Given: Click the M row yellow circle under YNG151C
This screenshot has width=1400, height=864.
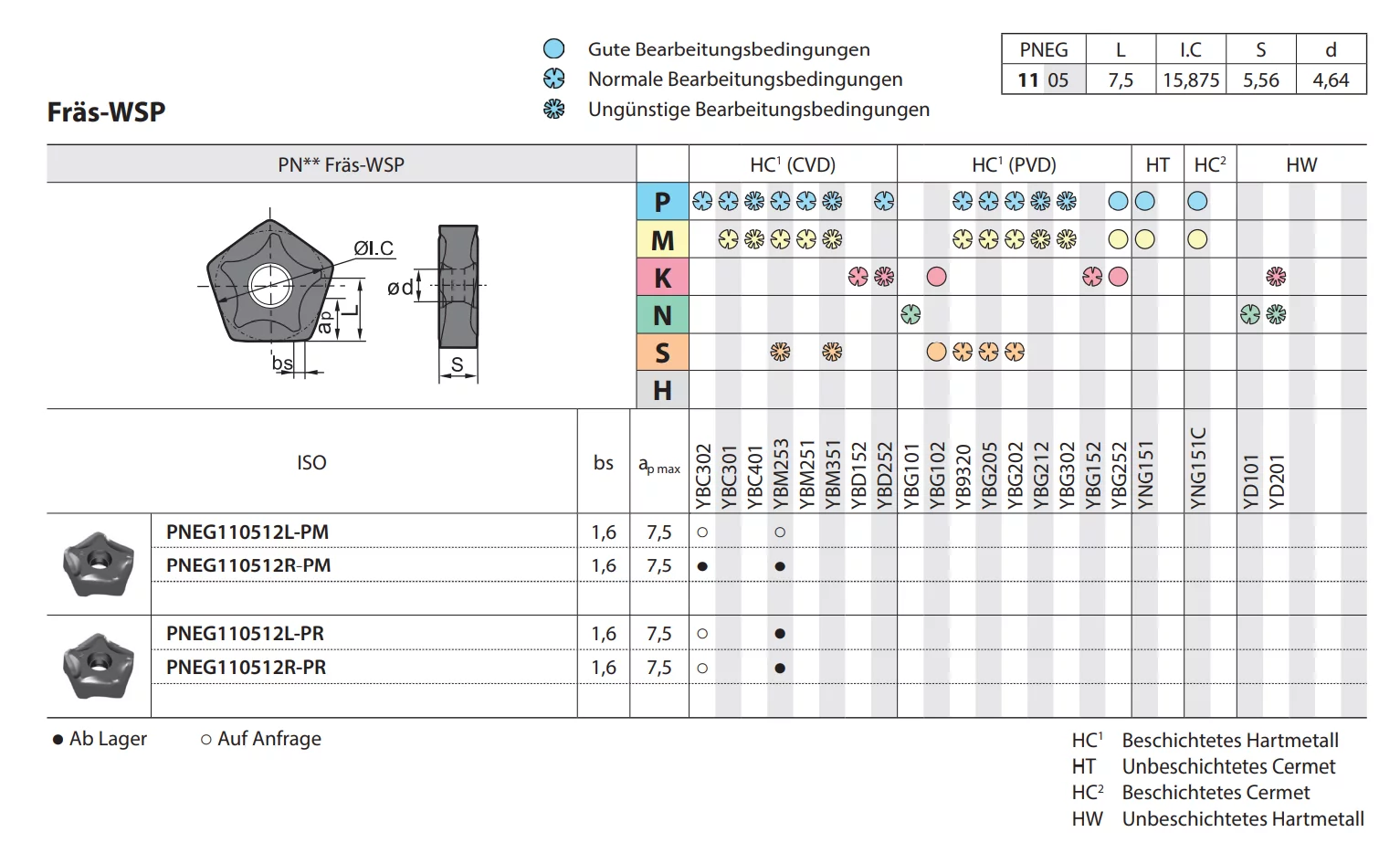Looking at the screenshot, I should pyautogui.click(x=1197, y=239).
